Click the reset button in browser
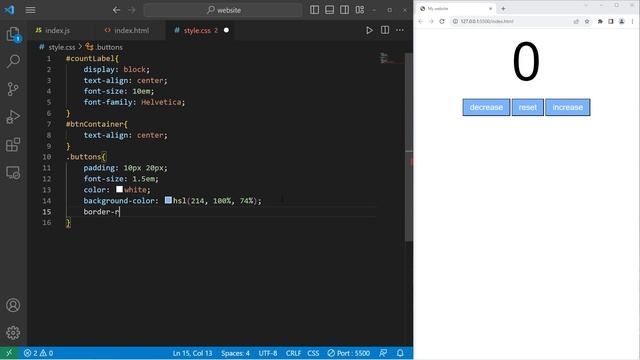 coord(528,107)
